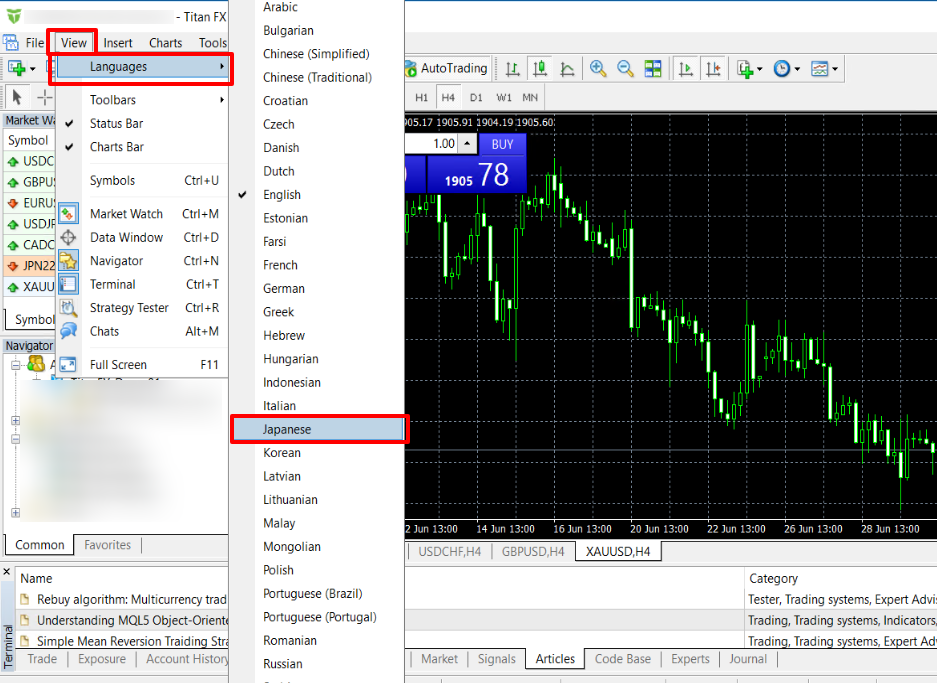This screenshot has height=683, width=937.
Task: Switch to the GBPUSD,H4 chart tab
Action: pos(532,550)
